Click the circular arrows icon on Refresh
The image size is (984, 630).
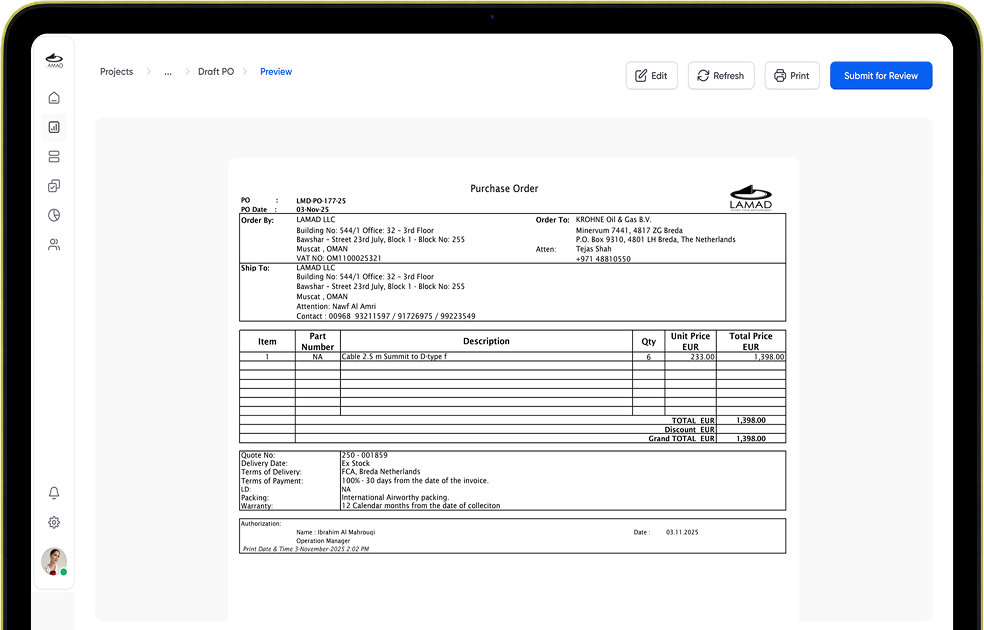point(703,75)
